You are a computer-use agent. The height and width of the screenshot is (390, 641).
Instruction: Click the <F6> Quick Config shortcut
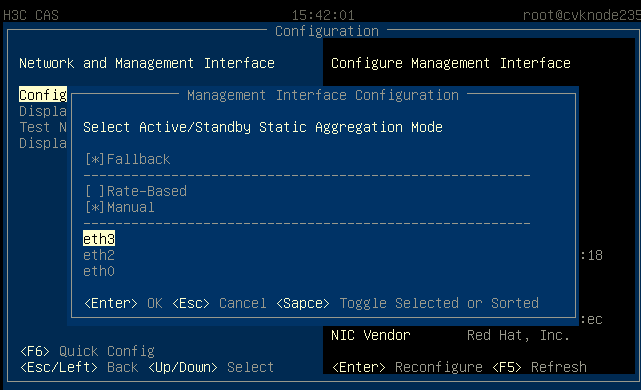click(x=87, y=351)
